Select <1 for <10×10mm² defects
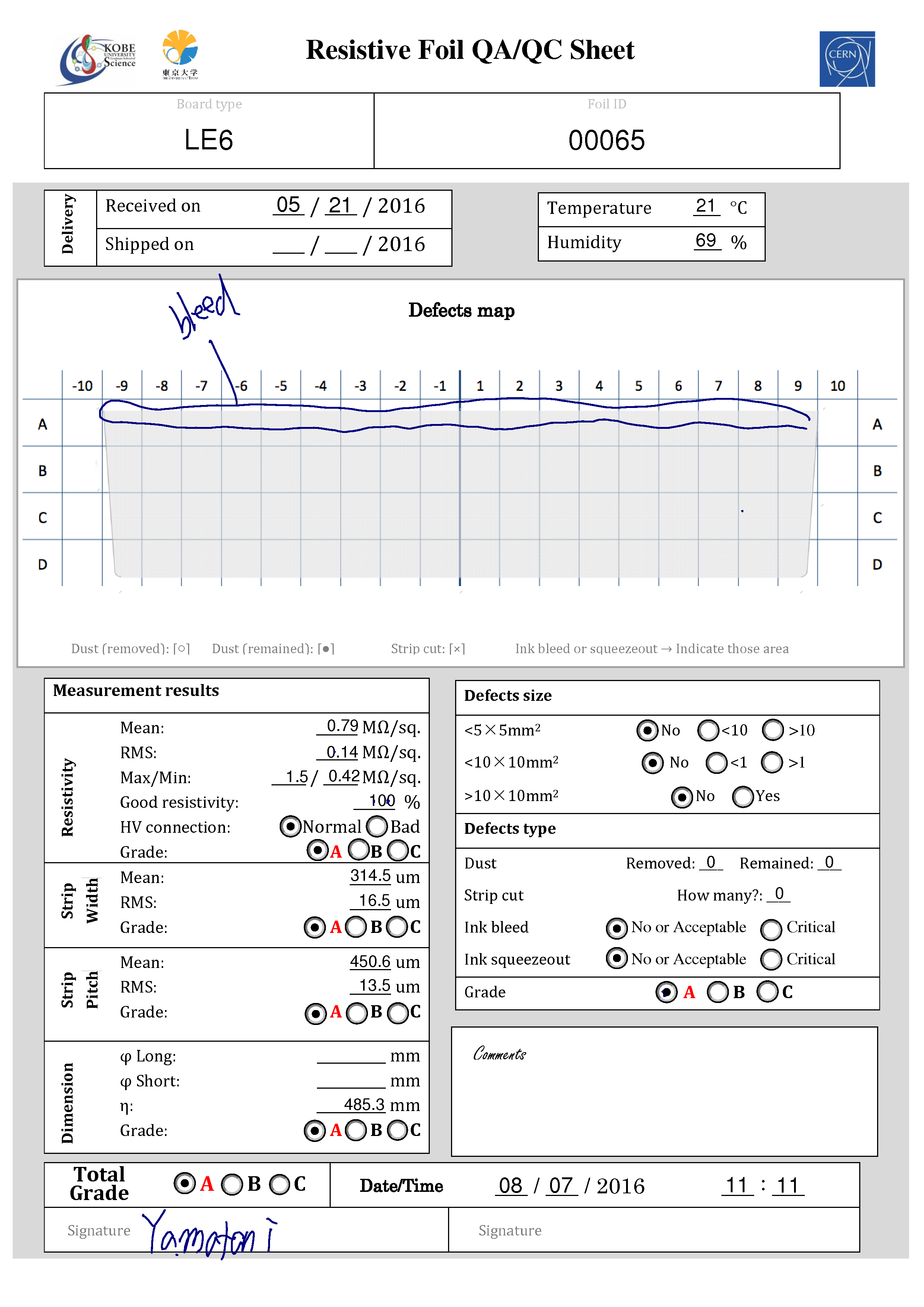The width and height of the screenshot is (924, 1307). tap(716, 762)
